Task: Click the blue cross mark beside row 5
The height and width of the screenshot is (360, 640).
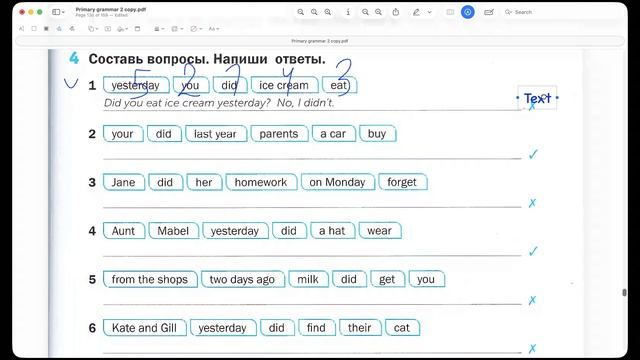Action: pyautogui.click(x=532, y=300)
